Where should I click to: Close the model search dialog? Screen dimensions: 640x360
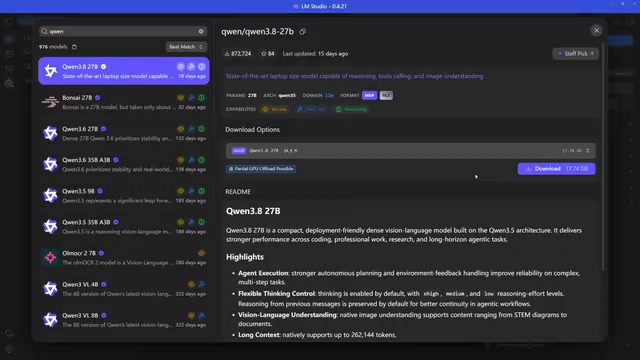[596, 31]
